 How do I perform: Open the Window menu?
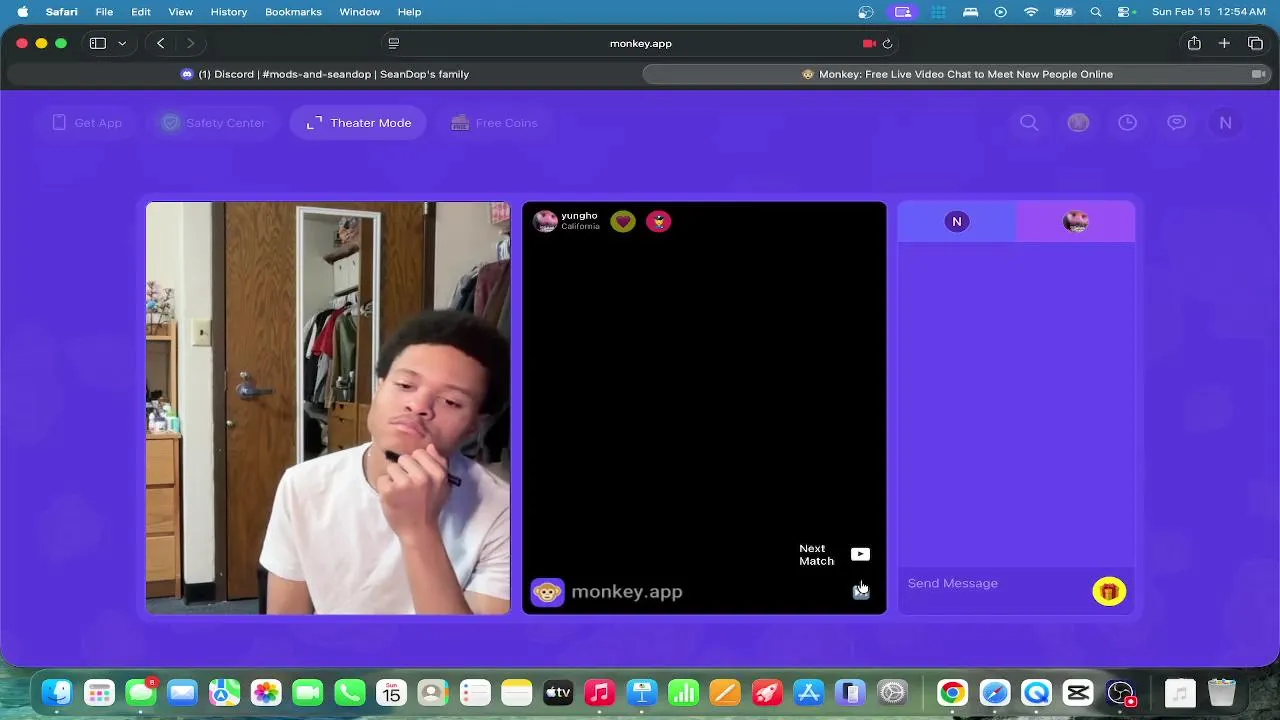tap(360, 12)
